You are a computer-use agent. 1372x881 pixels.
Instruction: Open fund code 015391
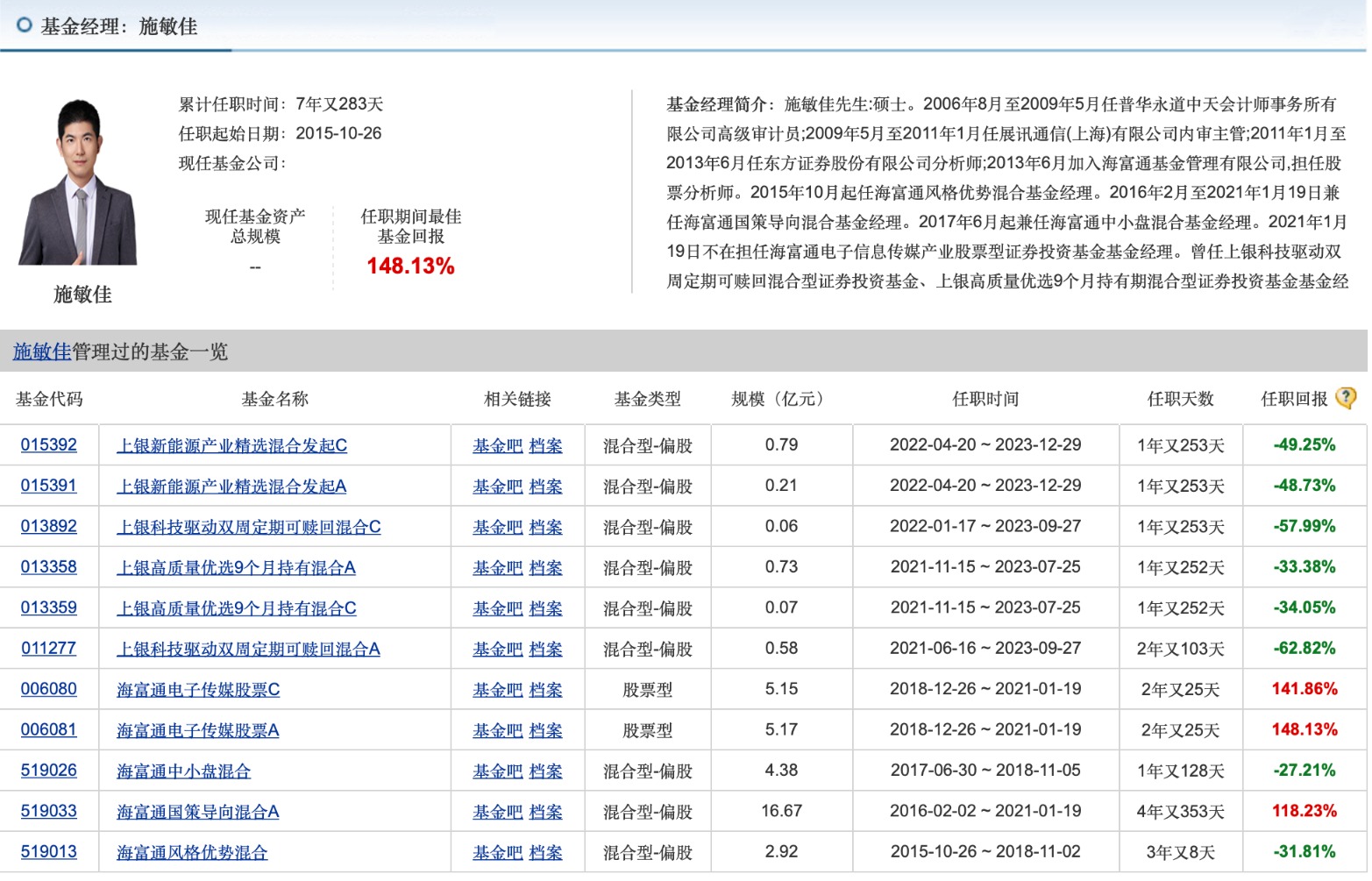tap(49, 486)
